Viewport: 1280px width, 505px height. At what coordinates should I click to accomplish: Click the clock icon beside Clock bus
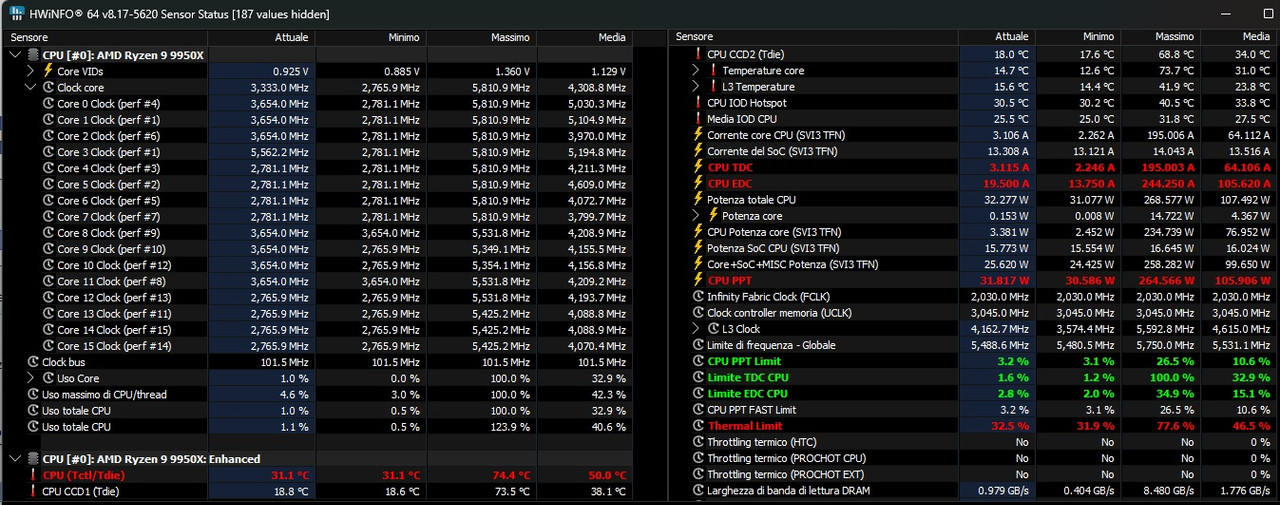[x=33, y=362]
